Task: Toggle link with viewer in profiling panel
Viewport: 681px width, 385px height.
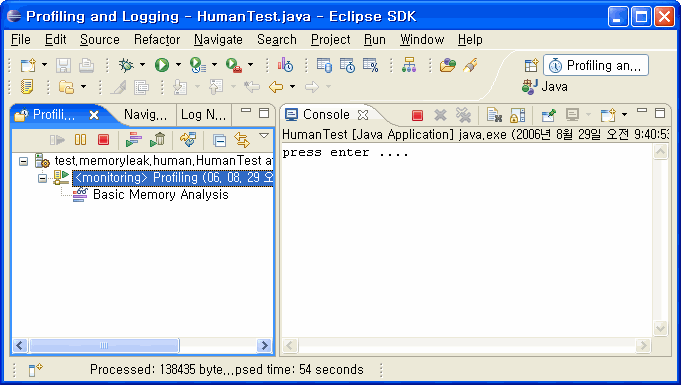Action: [242, 140]
